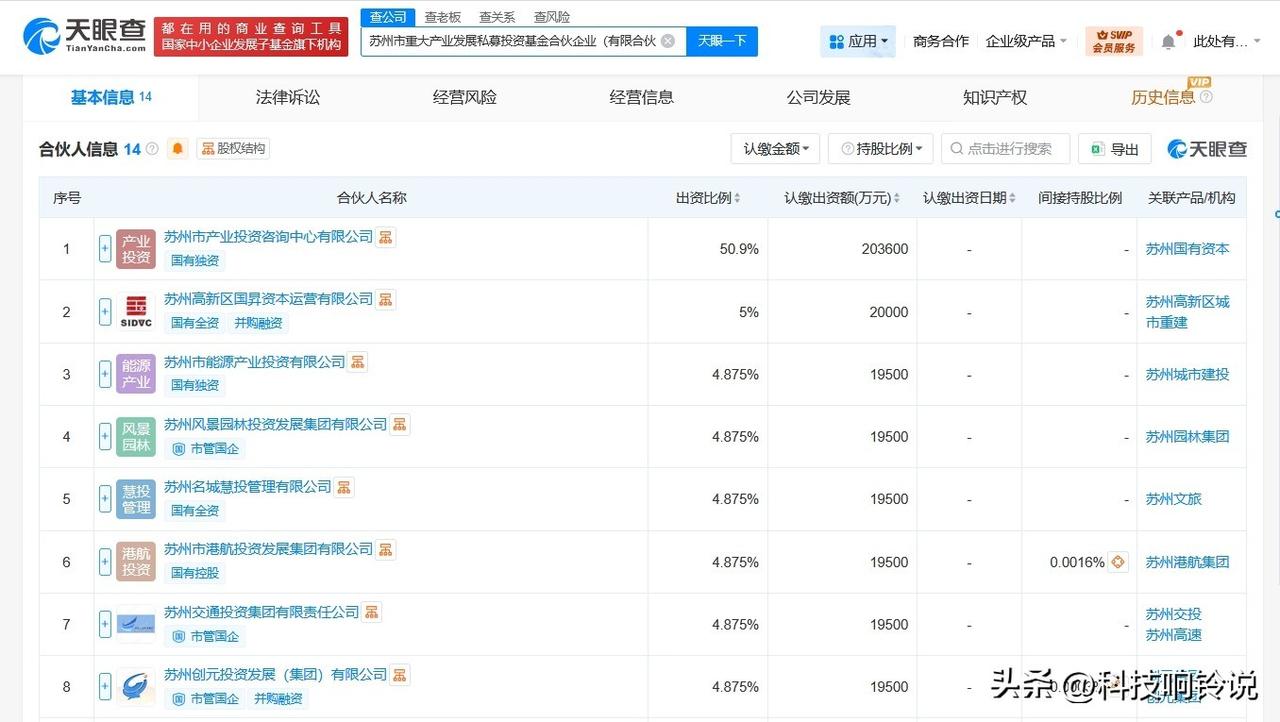The height and width of the screenshot is (722, 1280).
Task: Open the 基本信息 tab
Action: click(x=111, y=97)
